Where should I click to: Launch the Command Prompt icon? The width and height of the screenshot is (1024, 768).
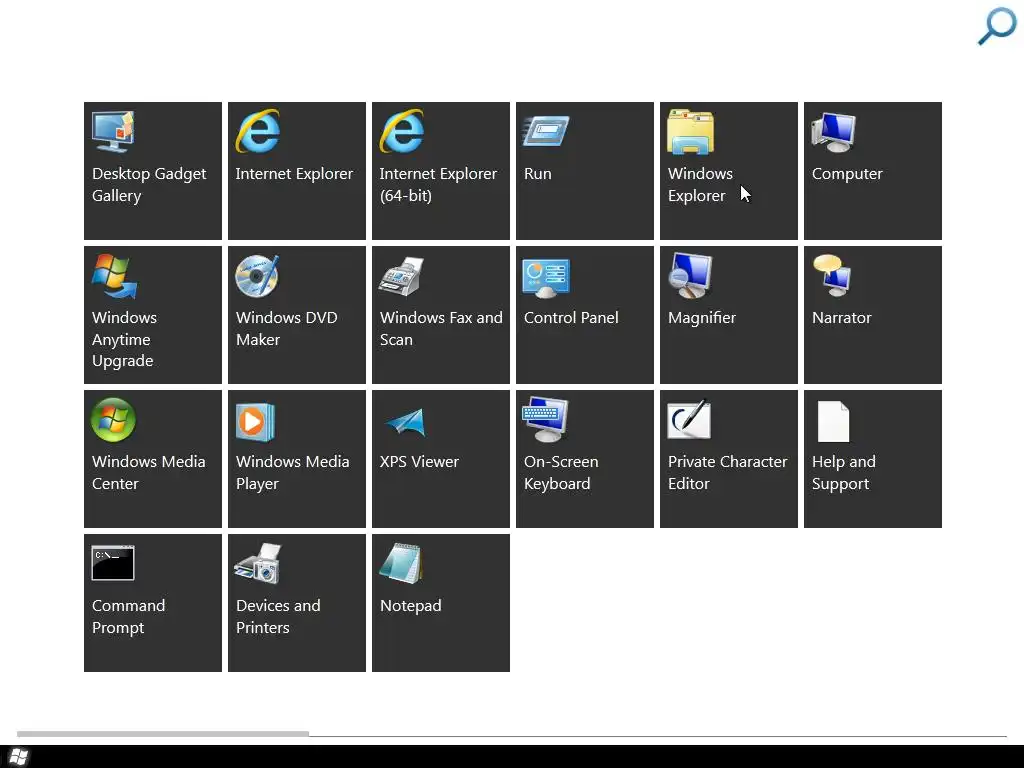pyautogui.click(x=113, y=563)
